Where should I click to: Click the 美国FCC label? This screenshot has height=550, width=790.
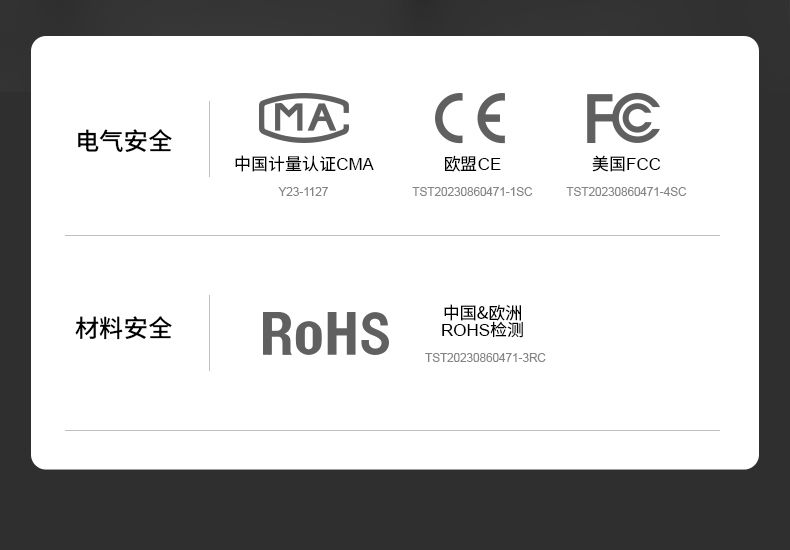[x=626, y=164]
